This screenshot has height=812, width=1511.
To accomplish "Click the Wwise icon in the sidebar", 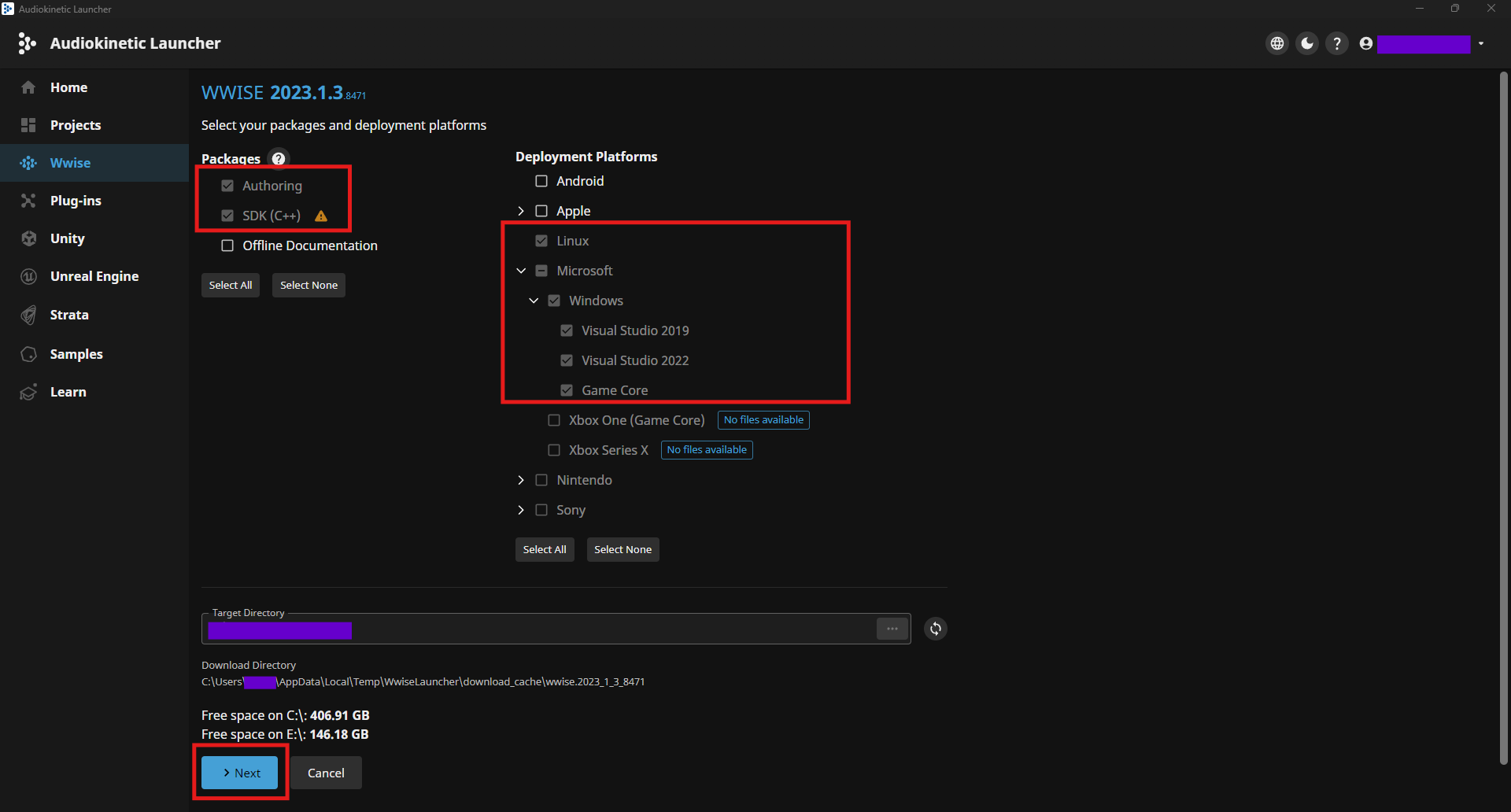I will click(28, 163).
